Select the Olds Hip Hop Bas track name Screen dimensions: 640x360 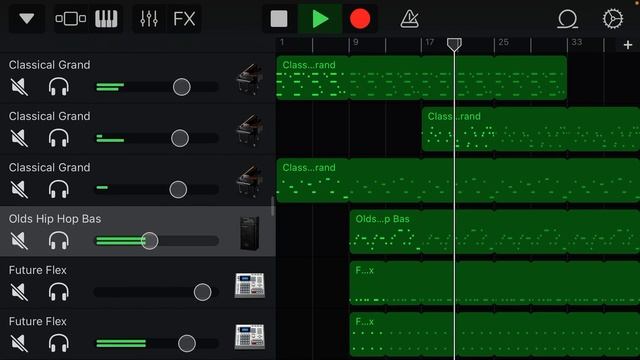pos(55,219)
